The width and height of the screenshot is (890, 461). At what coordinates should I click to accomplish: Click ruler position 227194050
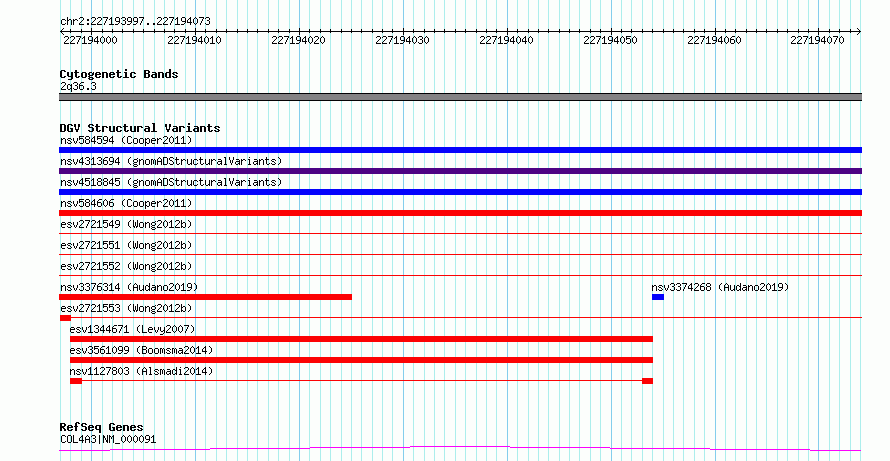pyautogui.click(x=610, y=40)
